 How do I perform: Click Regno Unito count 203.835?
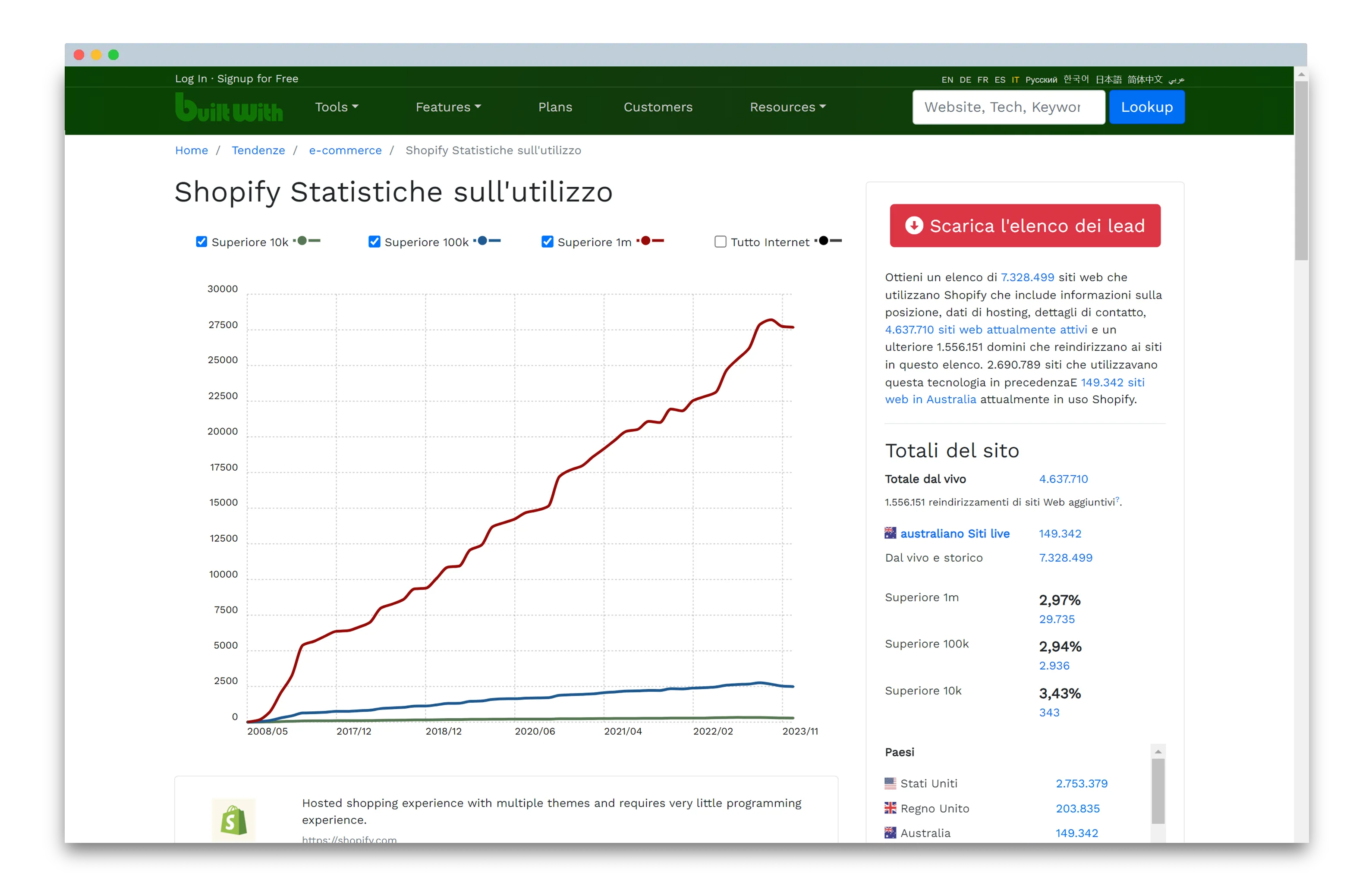pos(1077,808)
